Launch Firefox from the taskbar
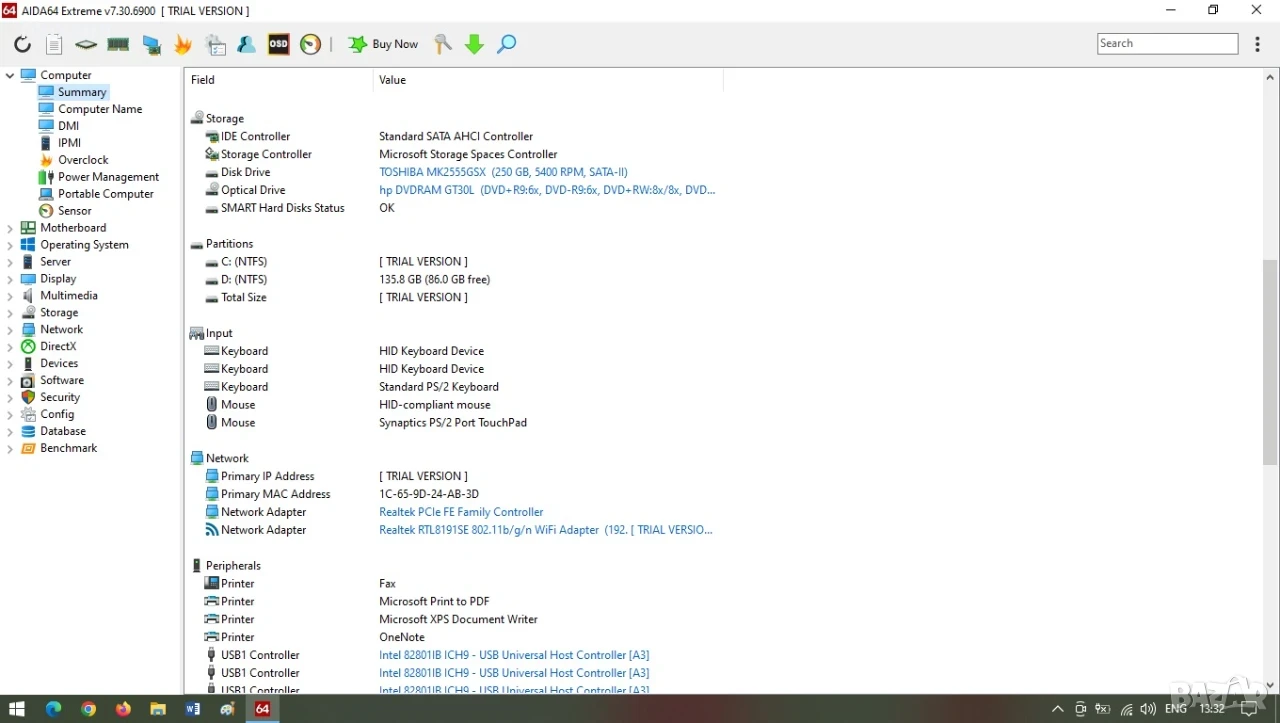This screenshot has width=1280, height=723. click(x=123, y=709)
